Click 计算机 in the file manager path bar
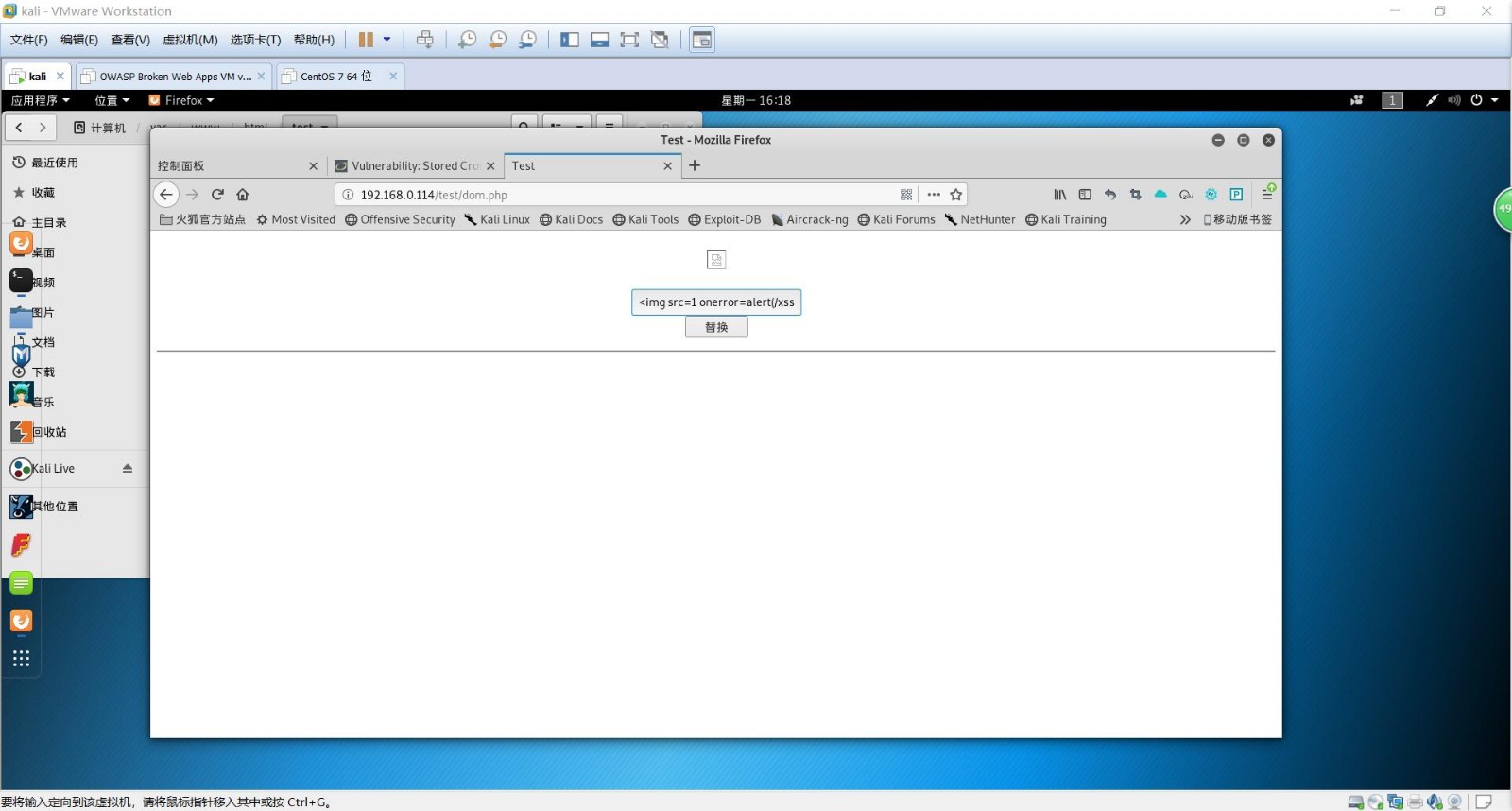 click(x=100, y=128)
